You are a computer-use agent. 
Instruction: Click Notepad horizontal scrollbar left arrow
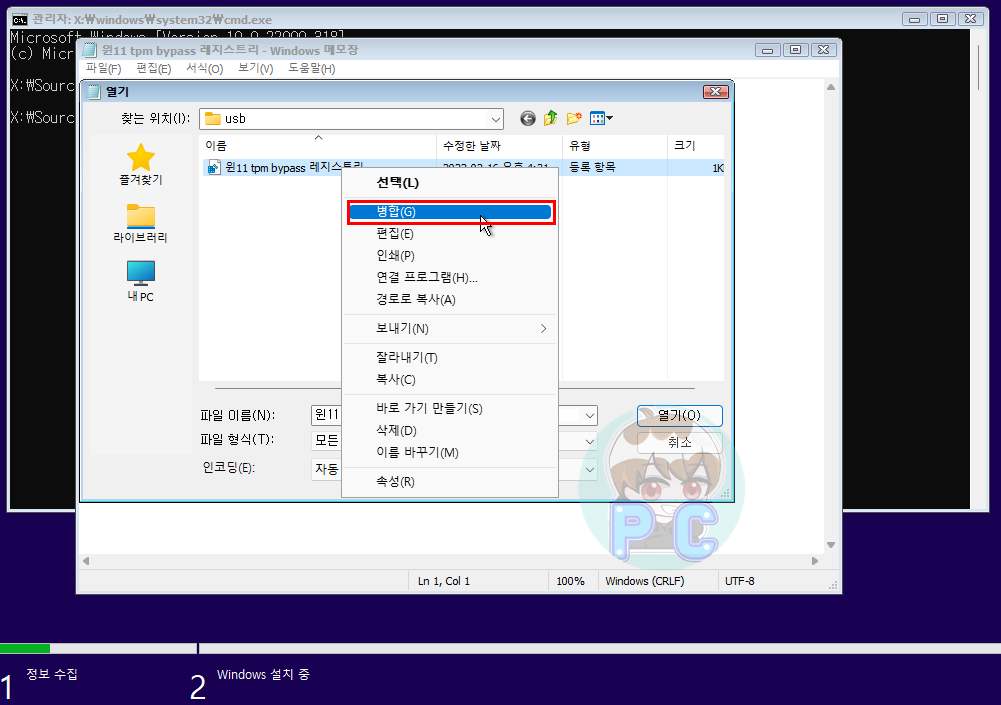(86, 561)
